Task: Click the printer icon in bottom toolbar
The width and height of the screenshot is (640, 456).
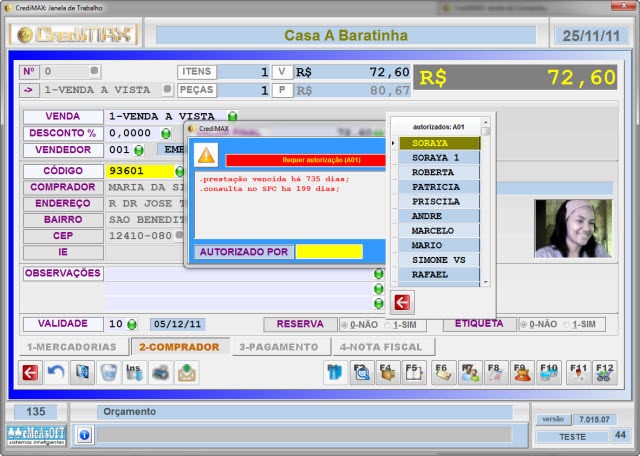Action: (x=160, y=373)
